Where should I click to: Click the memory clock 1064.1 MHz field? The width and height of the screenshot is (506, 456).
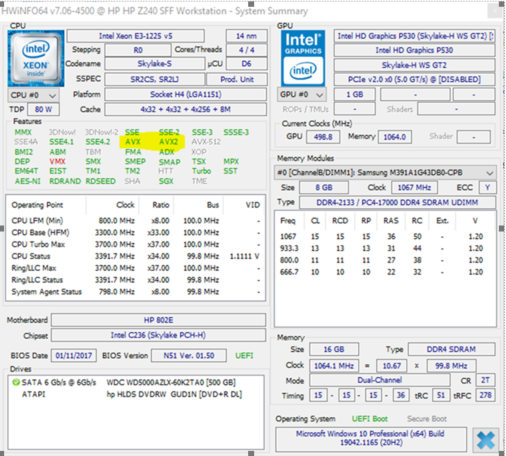pyautogui.click(x=334, y=366)
